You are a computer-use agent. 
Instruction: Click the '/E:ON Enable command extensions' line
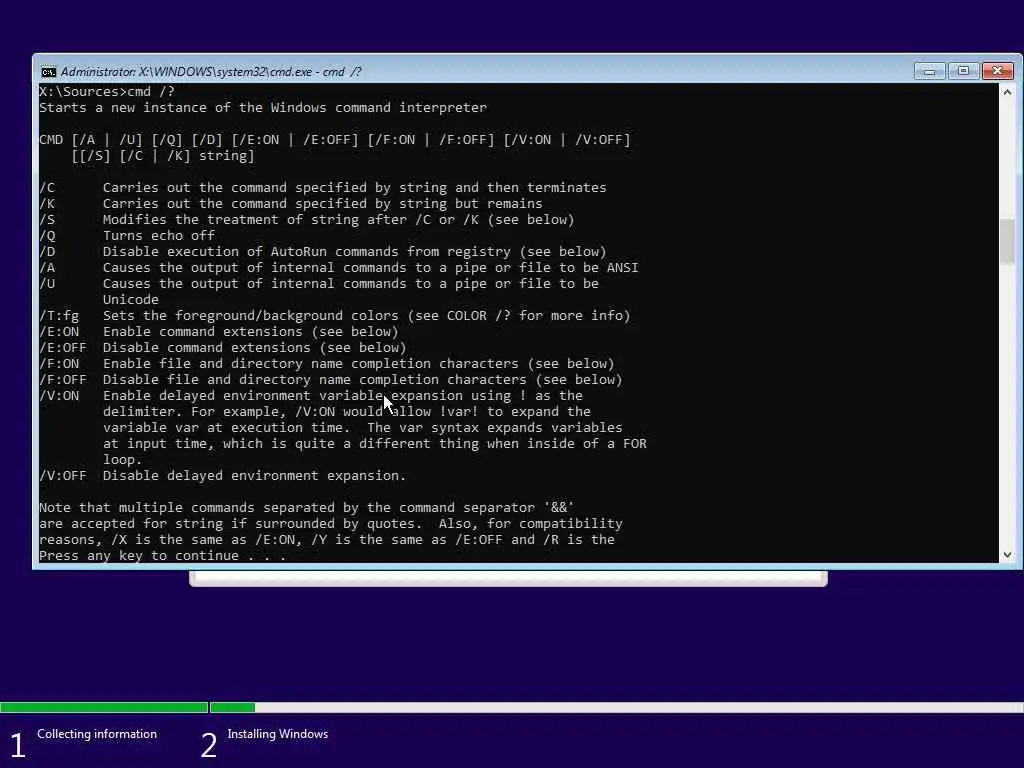[x=219, y=332]
